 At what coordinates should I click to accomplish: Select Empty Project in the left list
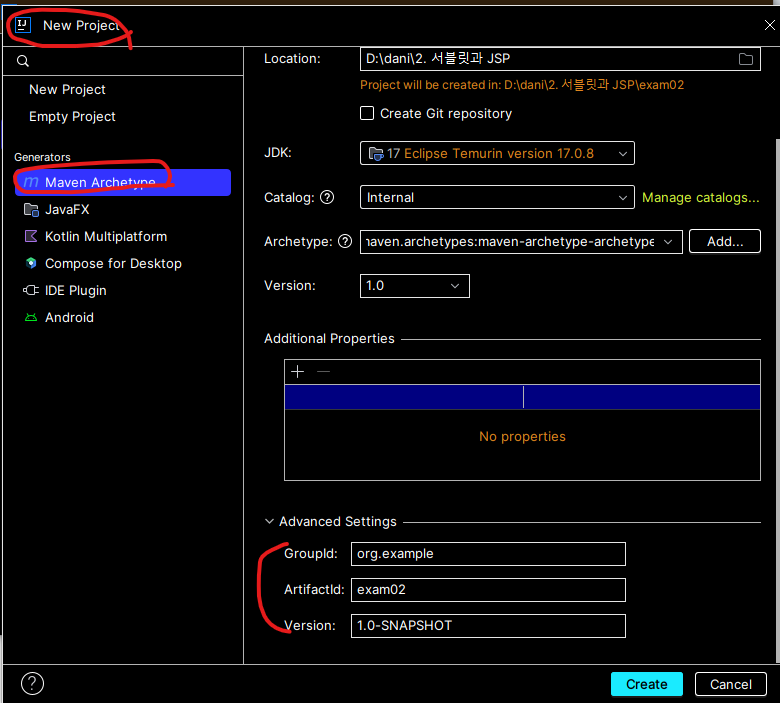[x=72, y=116]
